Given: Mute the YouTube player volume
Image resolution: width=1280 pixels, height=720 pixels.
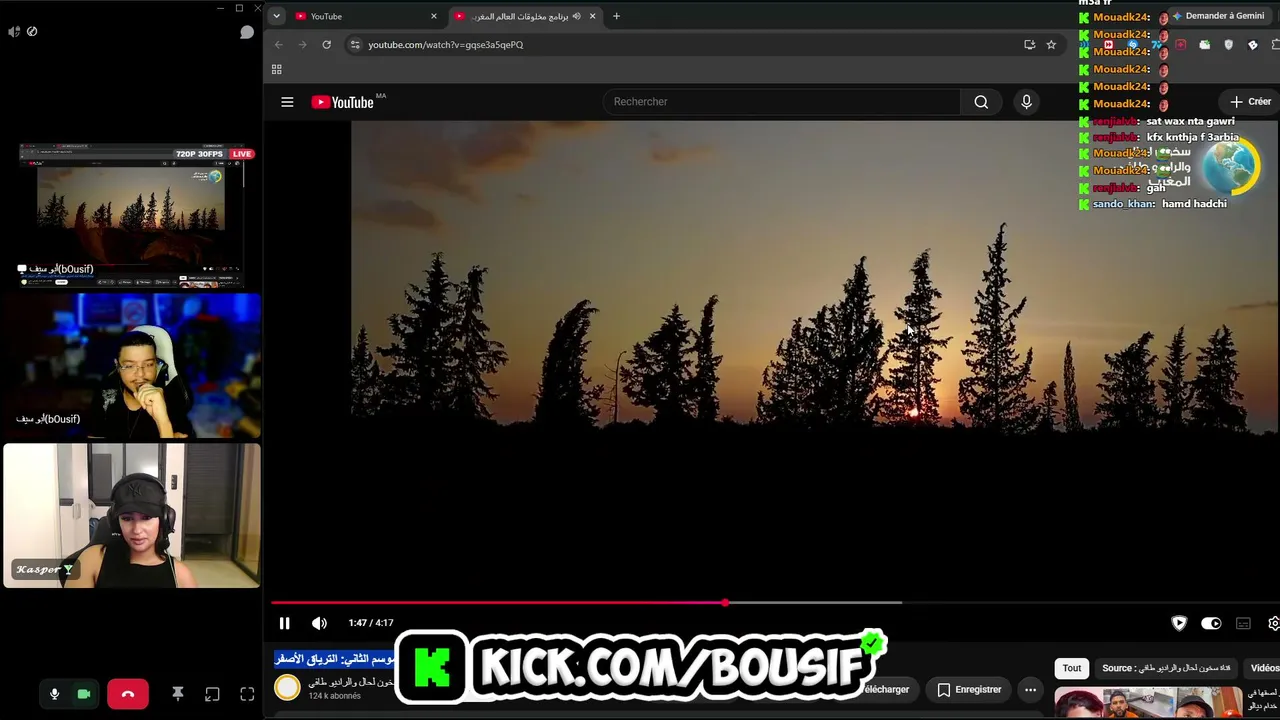Looking at the screenshot, I should click(x=319, y=623).
